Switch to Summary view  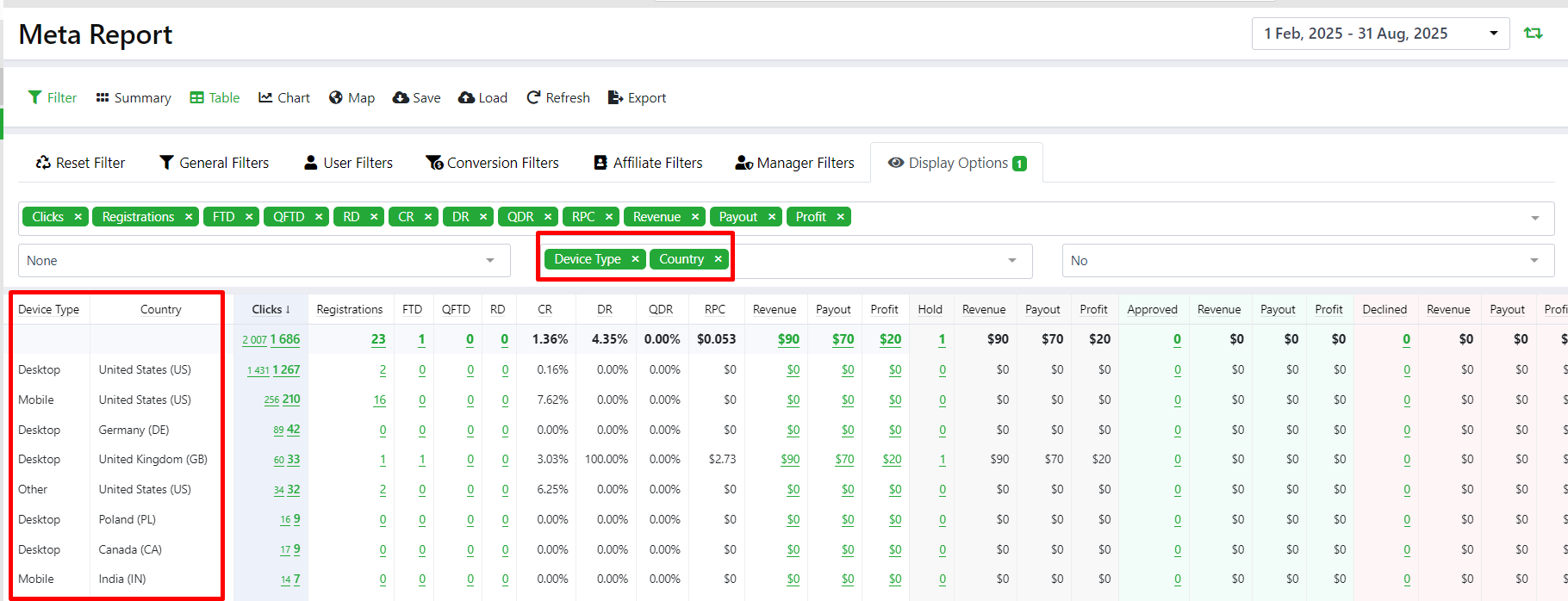[134, 98]
